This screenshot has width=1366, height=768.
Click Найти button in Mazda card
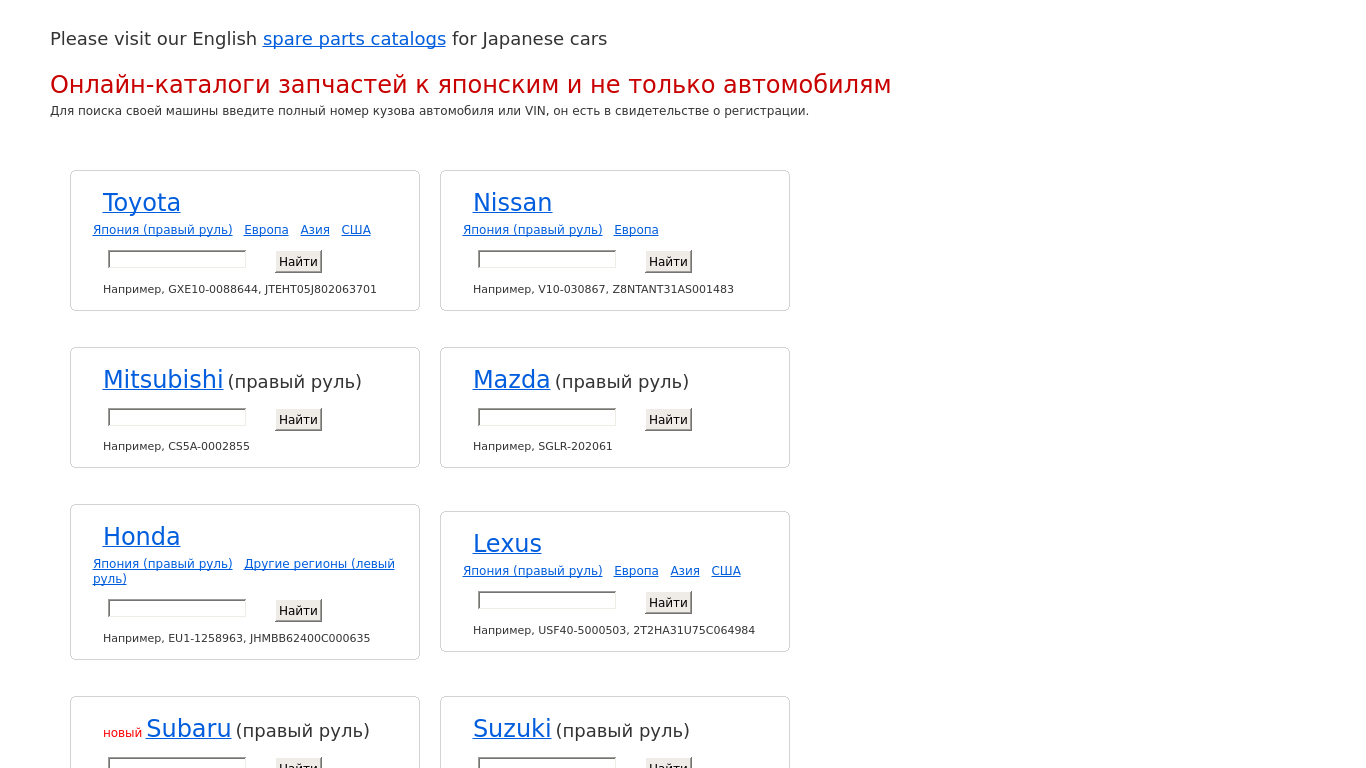(668, 419)
